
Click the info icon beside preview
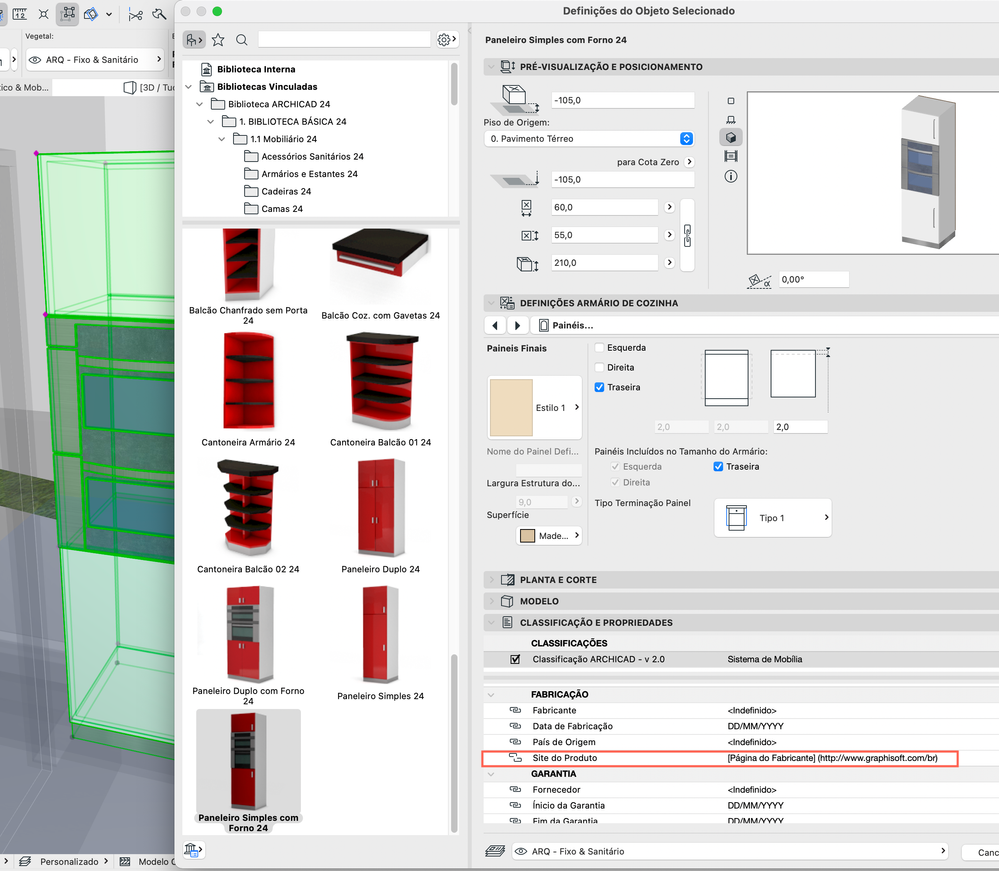click(731, 176)
